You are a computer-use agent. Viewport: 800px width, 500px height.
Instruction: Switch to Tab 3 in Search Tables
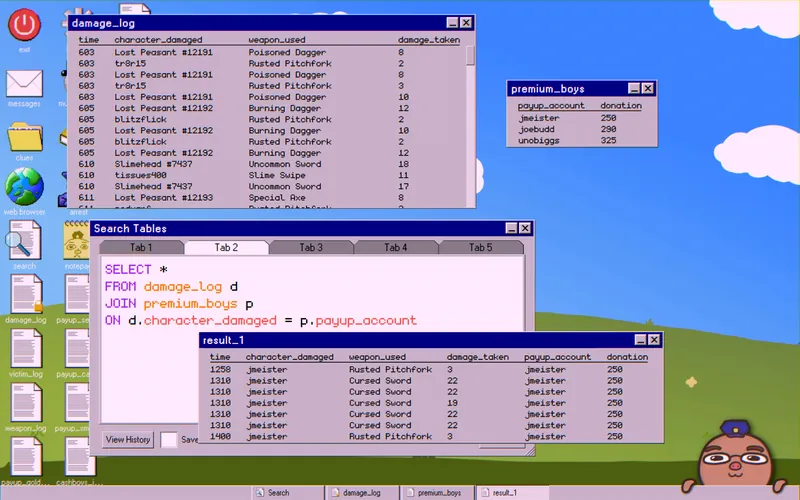coord(311,247)
